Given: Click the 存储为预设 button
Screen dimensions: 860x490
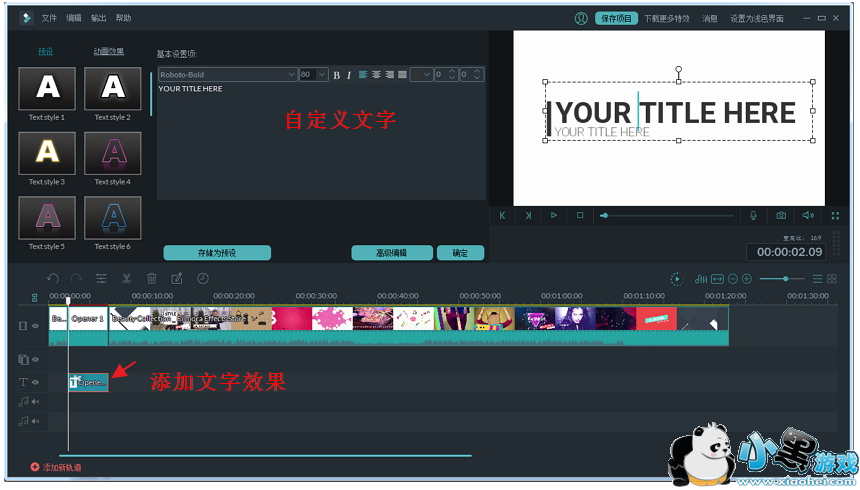Looking at the screenshot, I should point(217,253).
